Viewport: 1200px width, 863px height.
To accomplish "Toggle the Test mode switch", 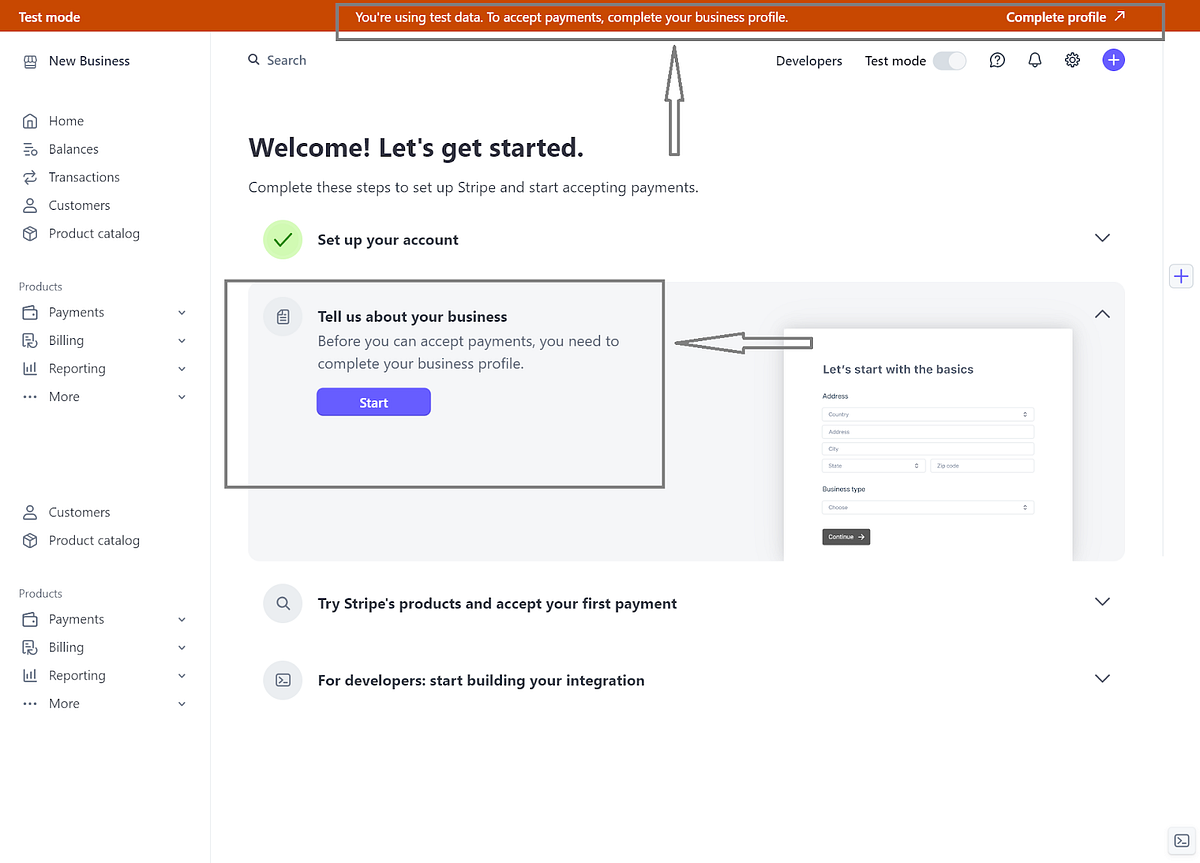I will pyautogui.click(x=950, y=61).
